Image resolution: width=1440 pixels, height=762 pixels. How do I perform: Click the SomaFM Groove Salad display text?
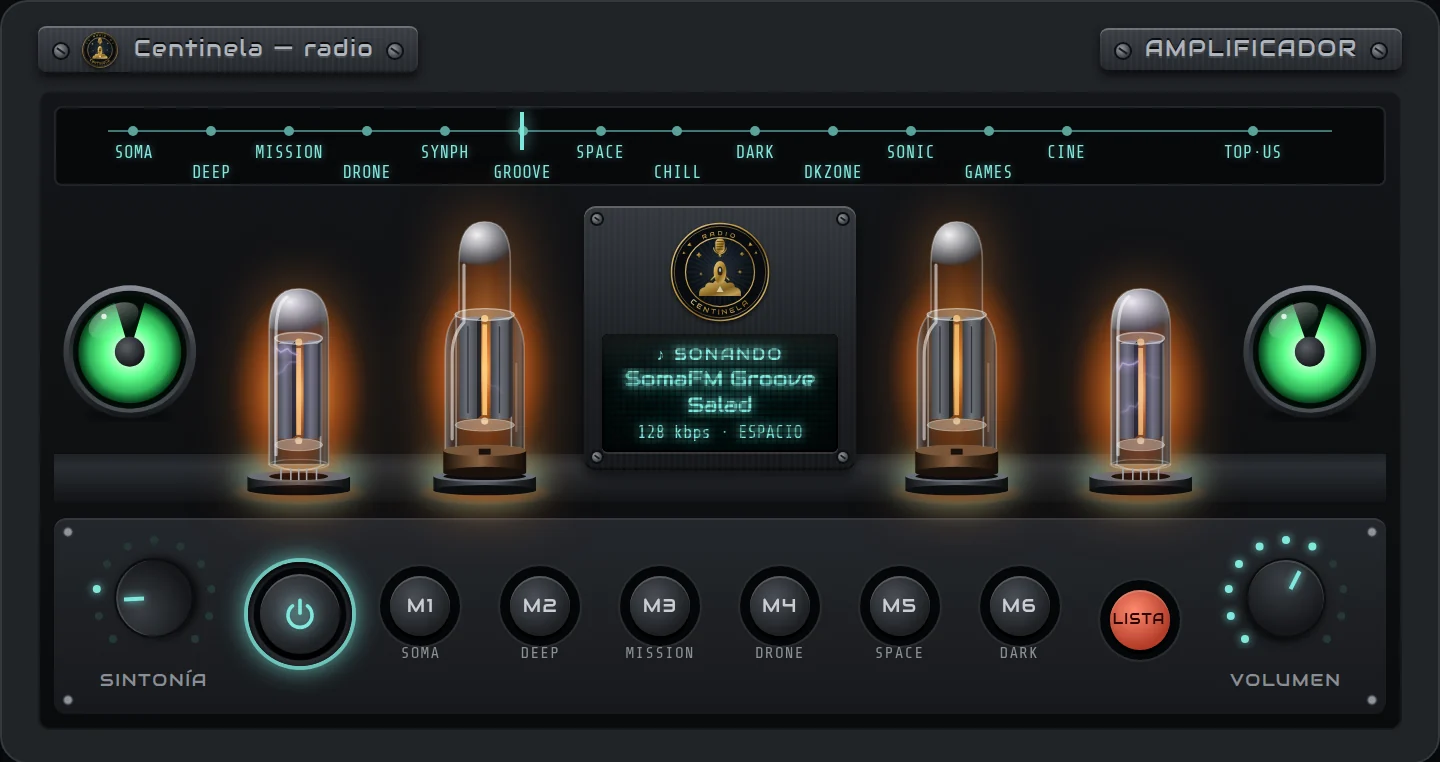coord(720,391)
